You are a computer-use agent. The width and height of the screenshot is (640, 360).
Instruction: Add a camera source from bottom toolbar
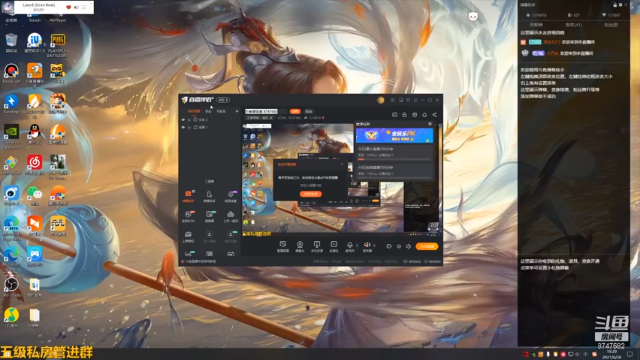[x=300, y=244]
